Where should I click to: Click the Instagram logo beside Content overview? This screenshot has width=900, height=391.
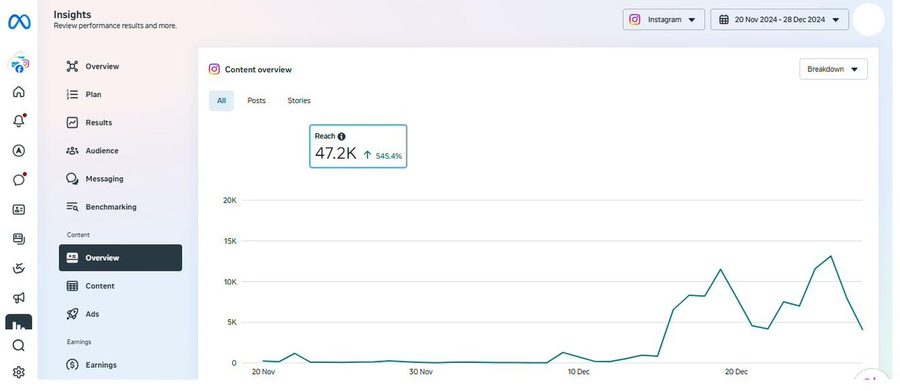point(214,69)
